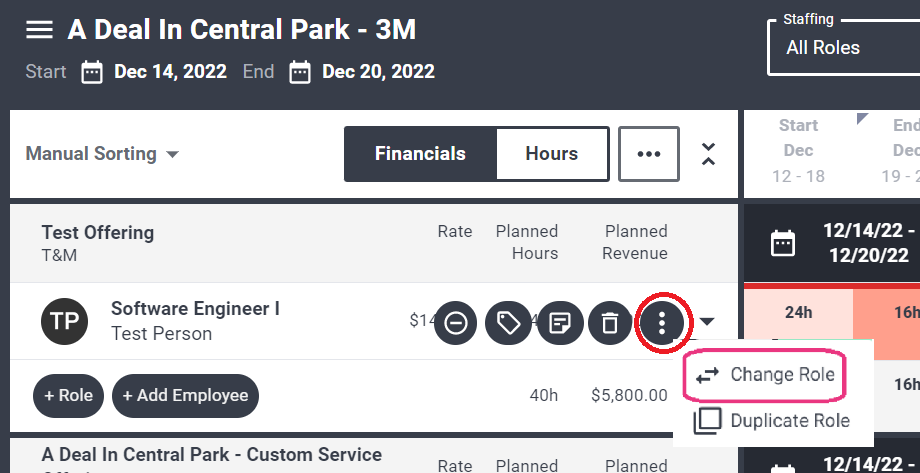Click the calendar icon beside 12/14/22 - 12/20/22
Viewport: 920px width, 473px height.
tap(783, 243)
